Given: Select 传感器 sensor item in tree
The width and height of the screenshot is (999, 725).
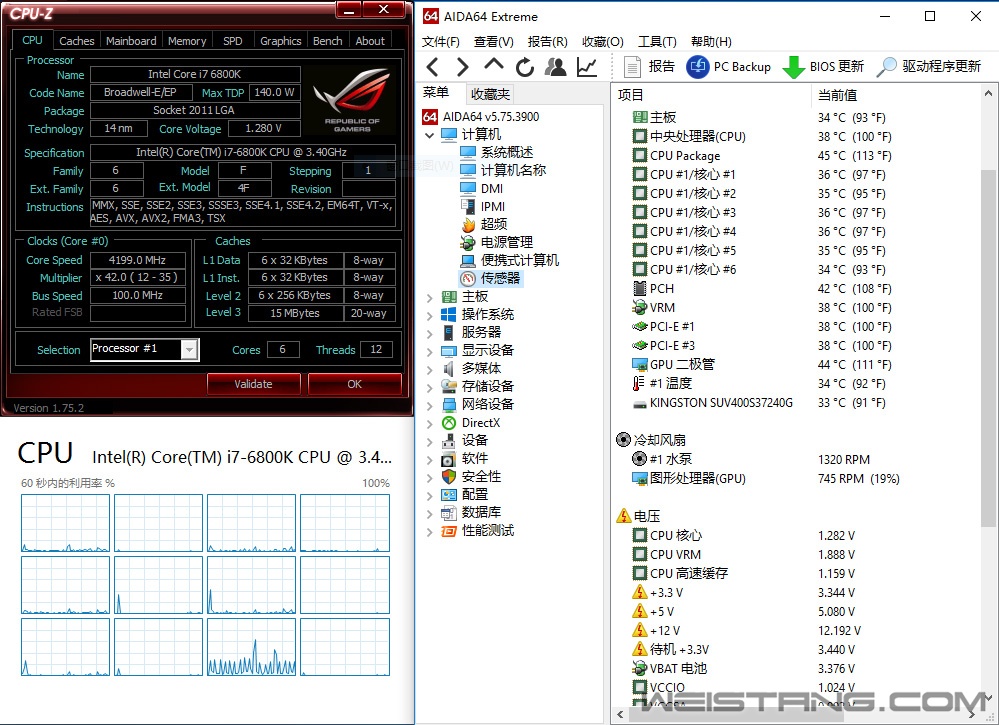Looking at the screenshot, I should coord(490,278).
